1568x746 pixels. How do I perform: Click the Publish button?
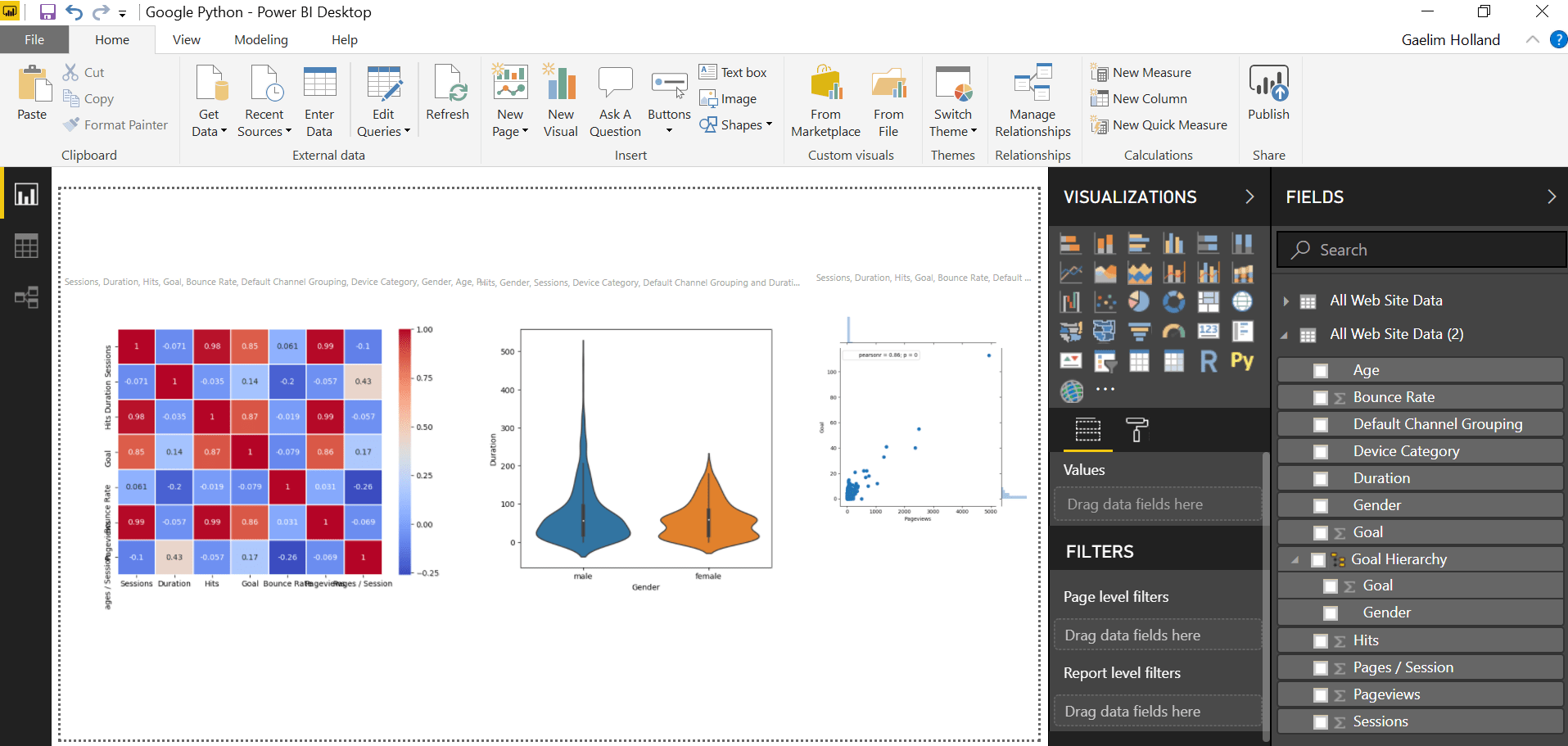pos(1268,90)
